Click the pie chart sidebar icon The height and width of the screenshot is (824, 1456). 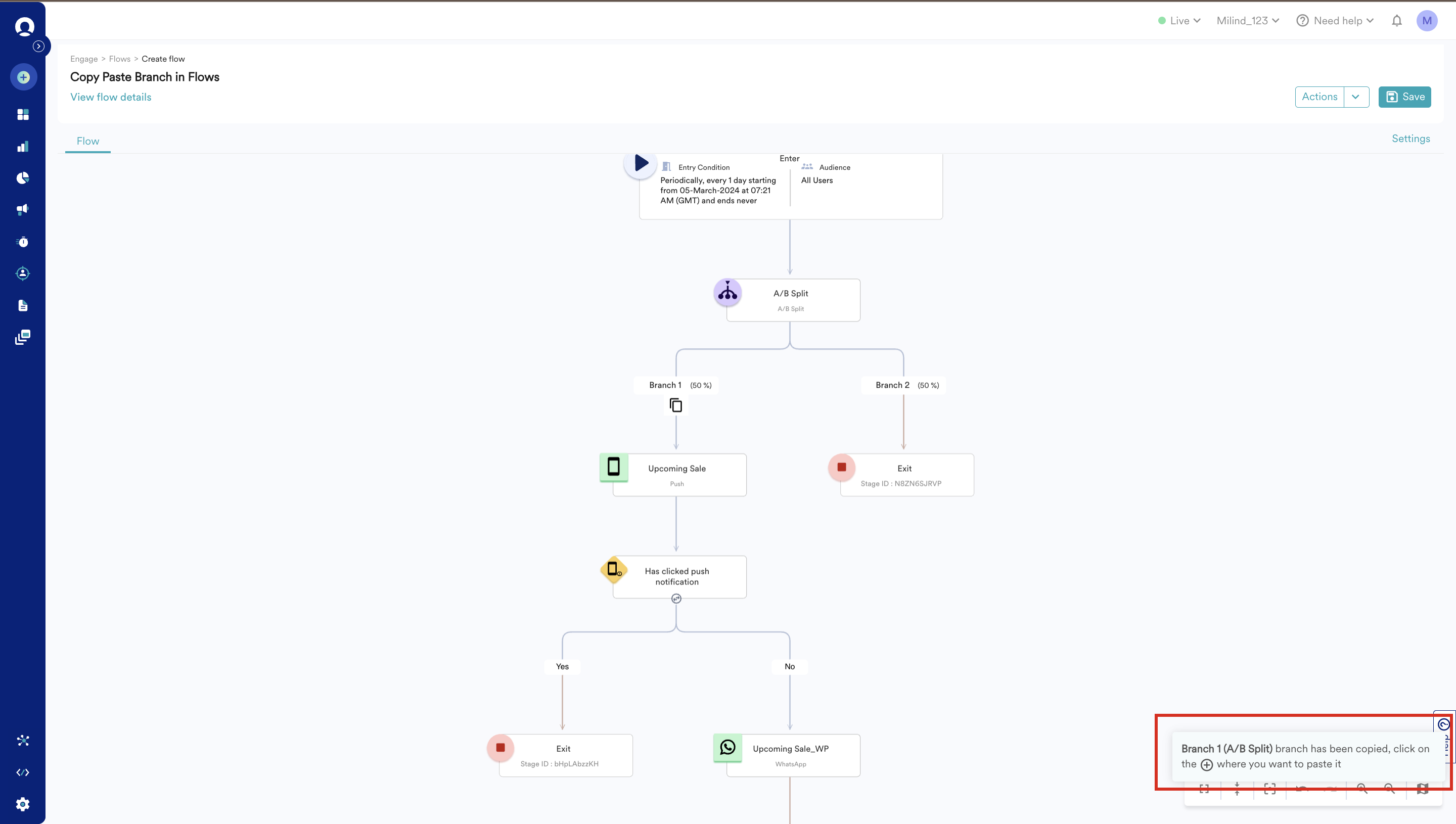[x=23, y=178]
